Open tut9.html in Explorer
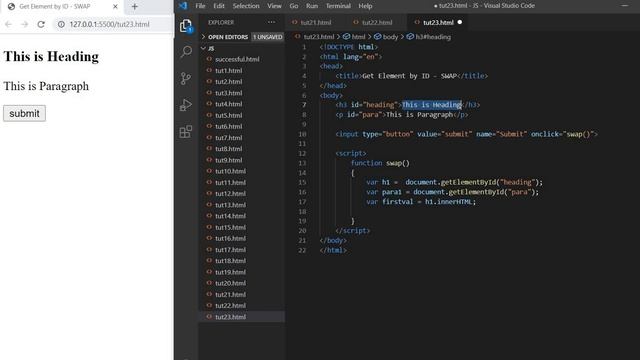The width and height of the screenshot is (640, 360). [242, 160]
